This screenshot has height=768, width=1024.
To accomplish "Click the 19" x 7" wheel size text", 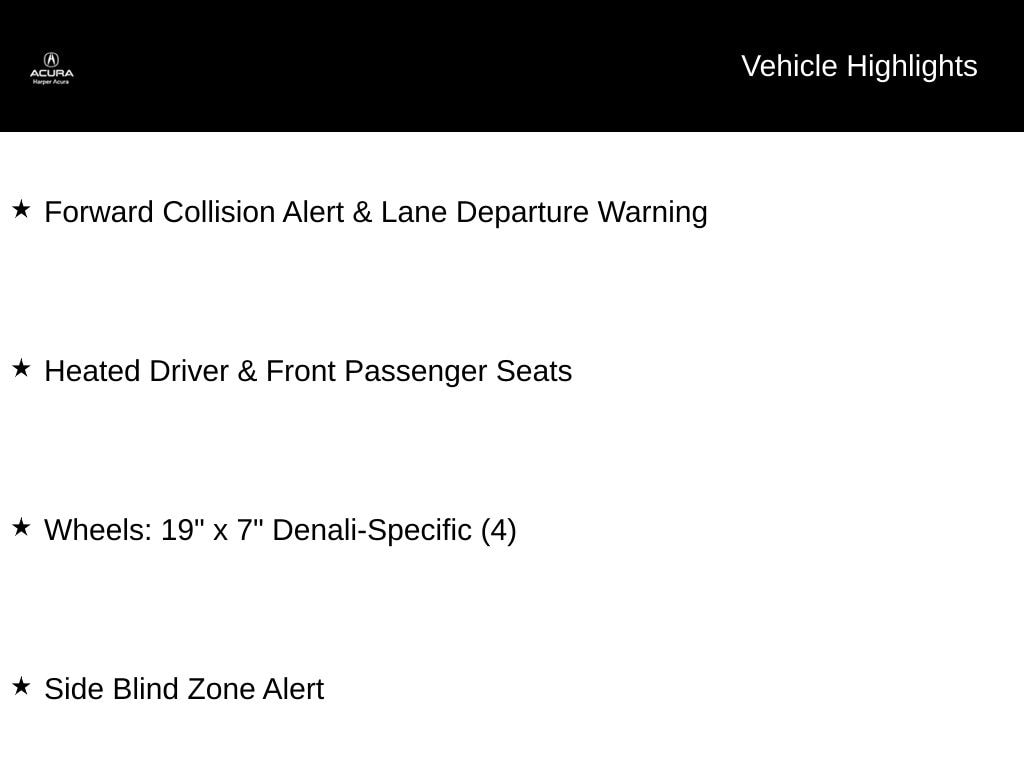I will point(212,530).
